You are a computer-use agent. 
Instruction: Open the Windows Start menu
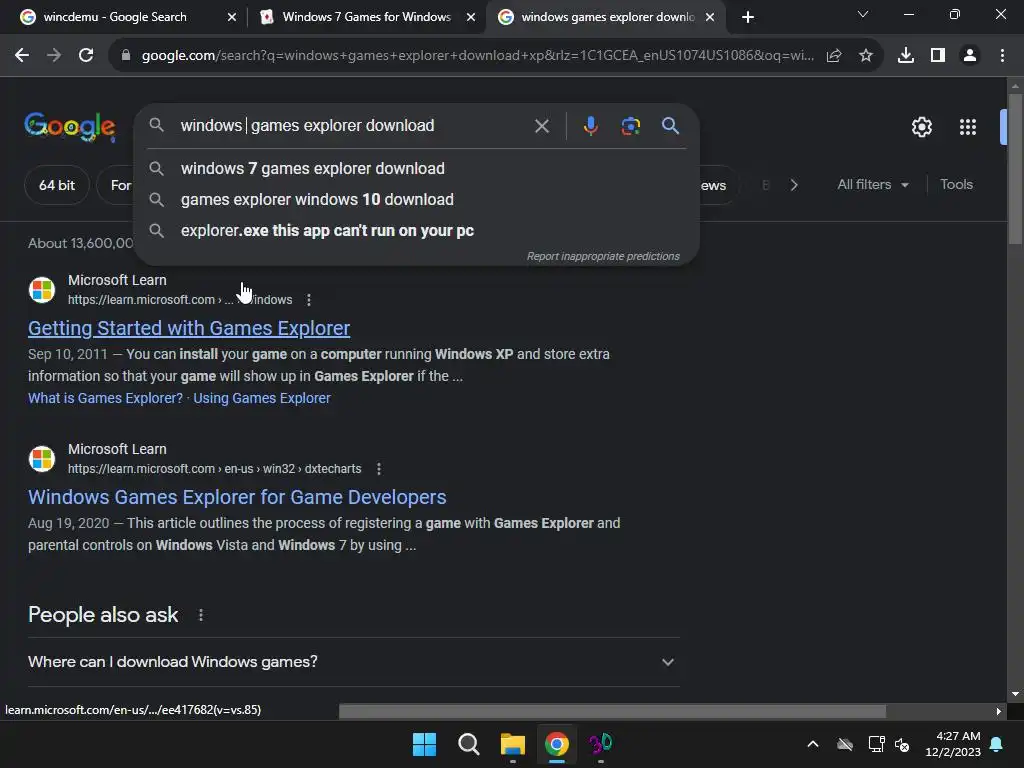[424, 744]
